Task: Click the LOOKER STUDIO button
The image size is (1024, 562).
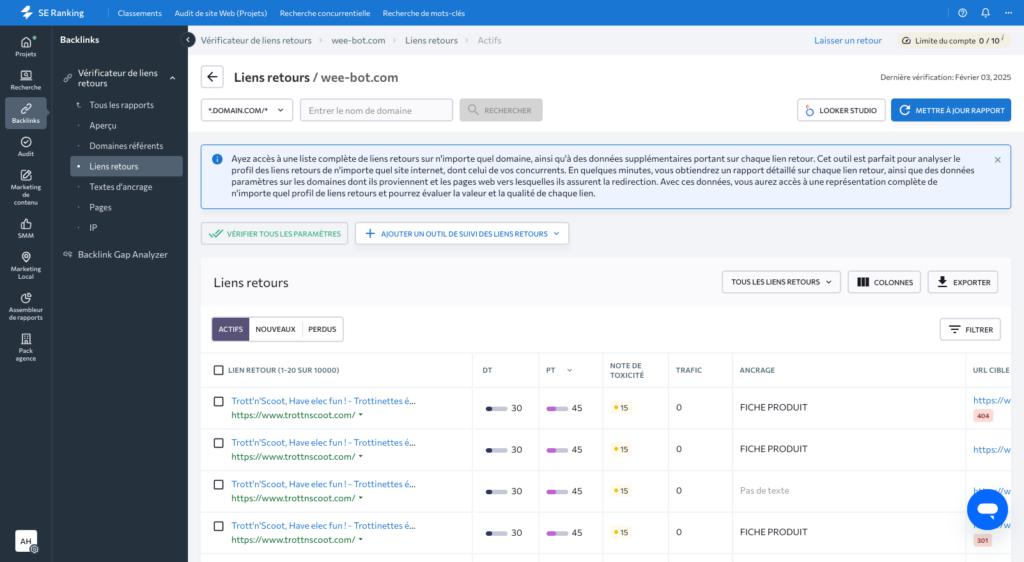Action: pyautogui.click(x=841, y=110)
